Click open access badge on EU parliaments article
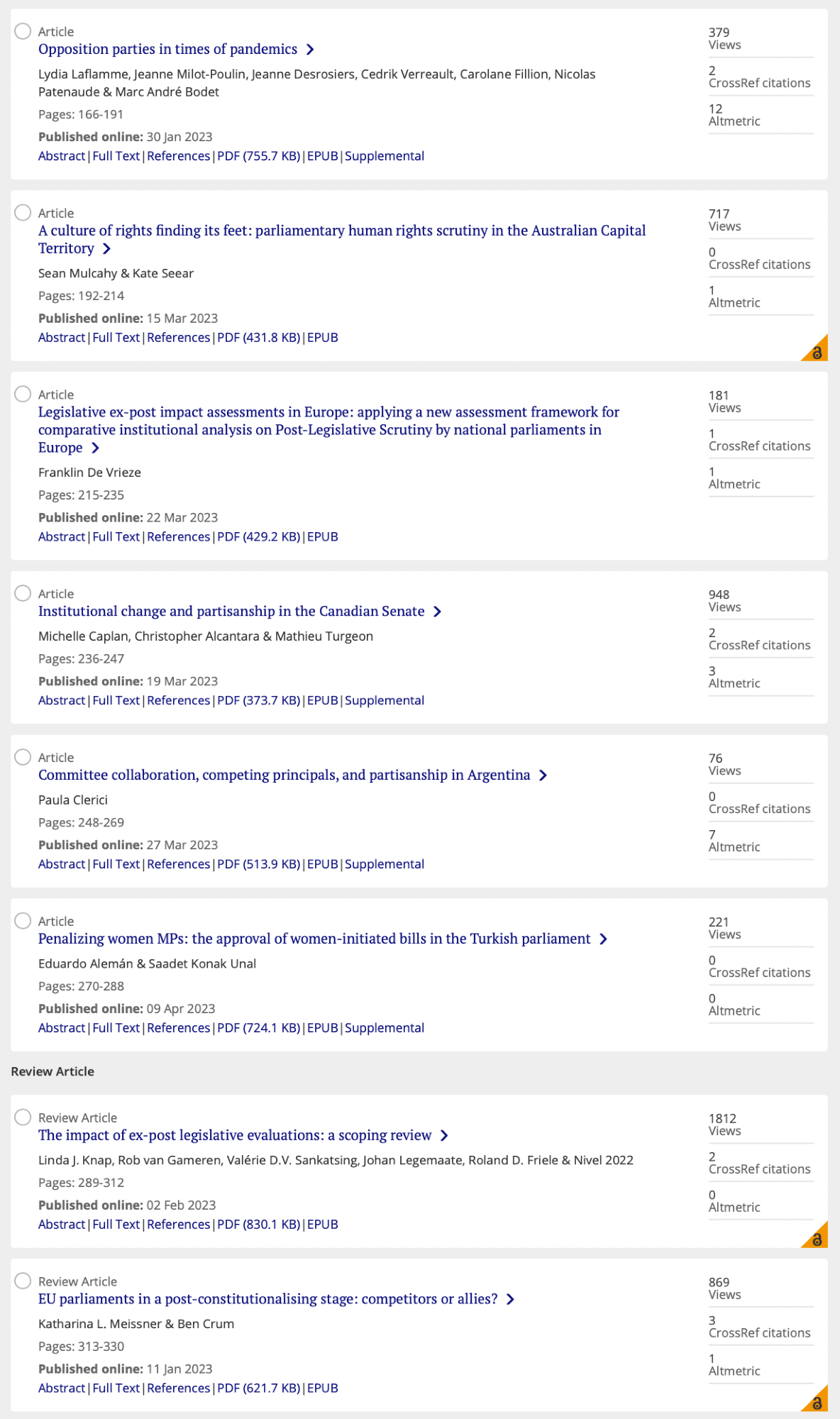This screenshot has height=1419, width=840. pos(817,1401)
